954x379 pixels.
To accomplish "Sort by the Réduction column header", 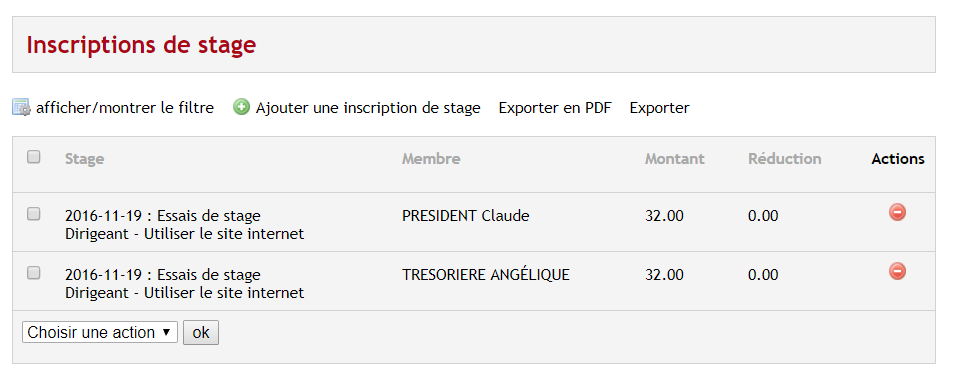I will pos(785,159).
